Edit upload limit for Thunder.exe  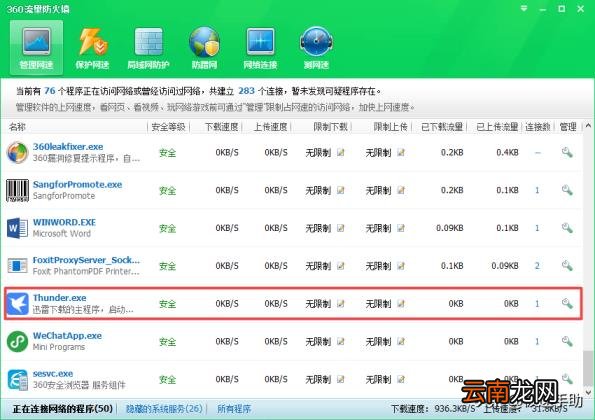click(x=401, y=304)
